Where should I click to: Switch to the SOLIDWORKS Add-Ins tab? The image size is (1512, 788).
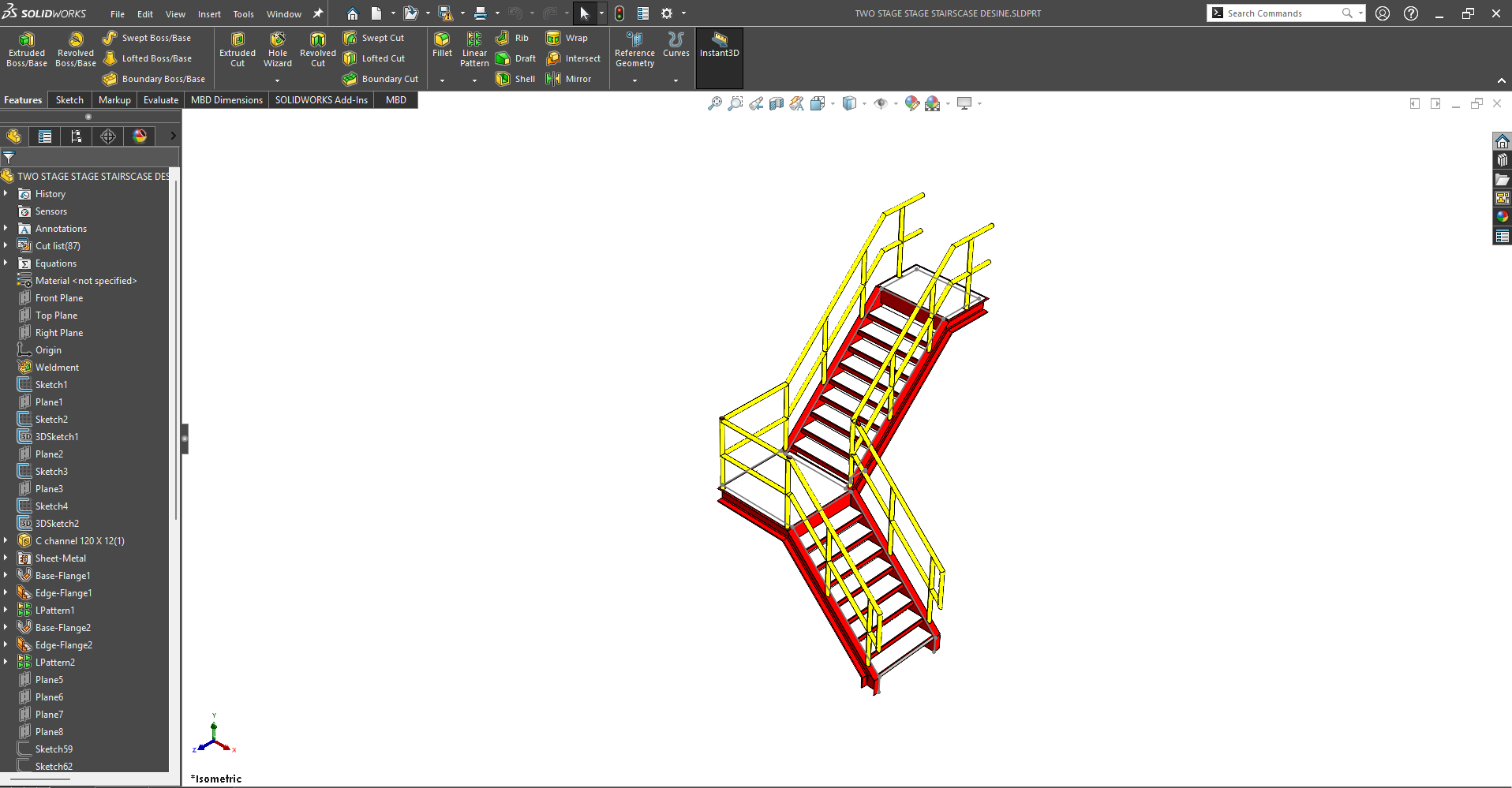(321, 100)
